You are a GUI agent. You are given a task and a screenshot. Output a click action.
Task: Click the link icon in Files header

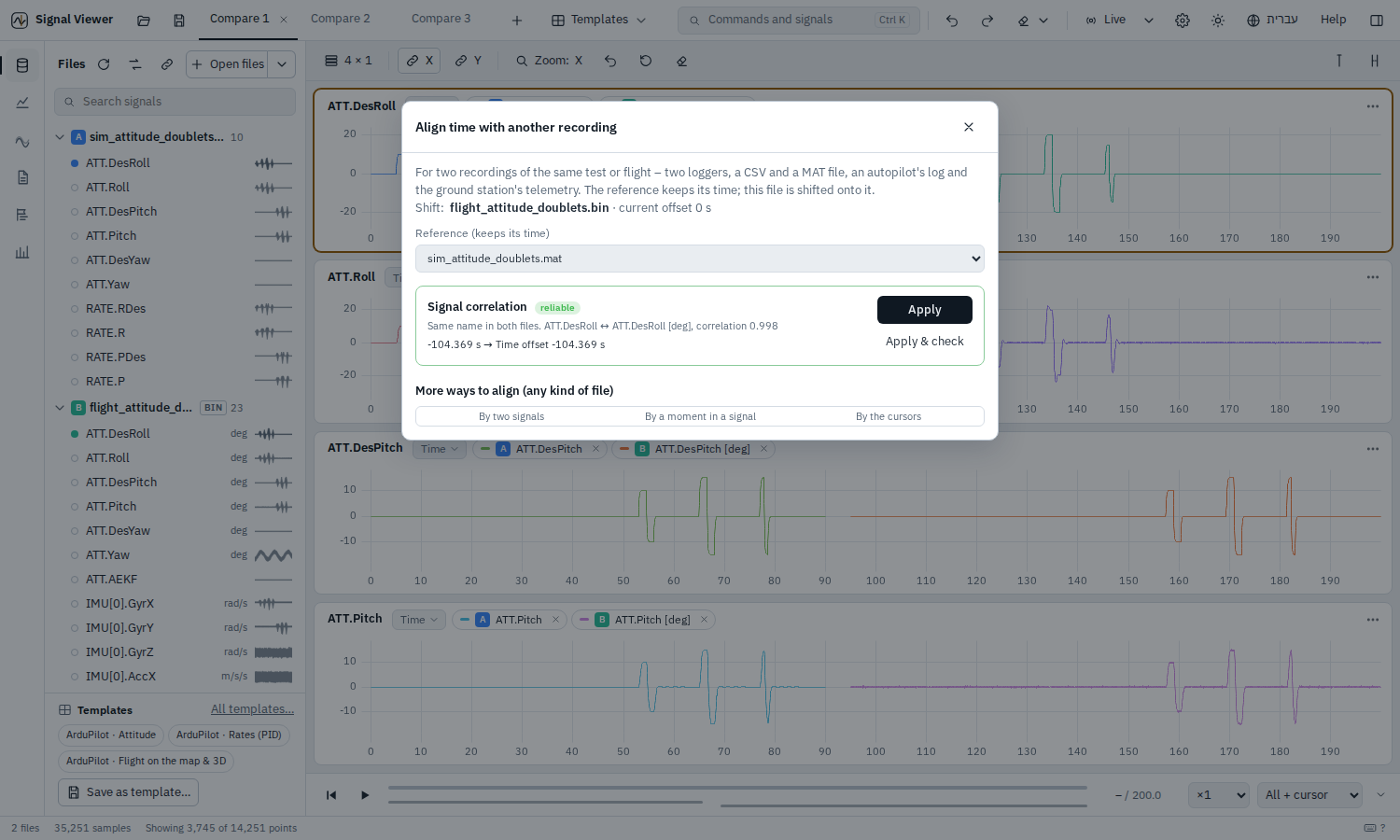(167, 64)
